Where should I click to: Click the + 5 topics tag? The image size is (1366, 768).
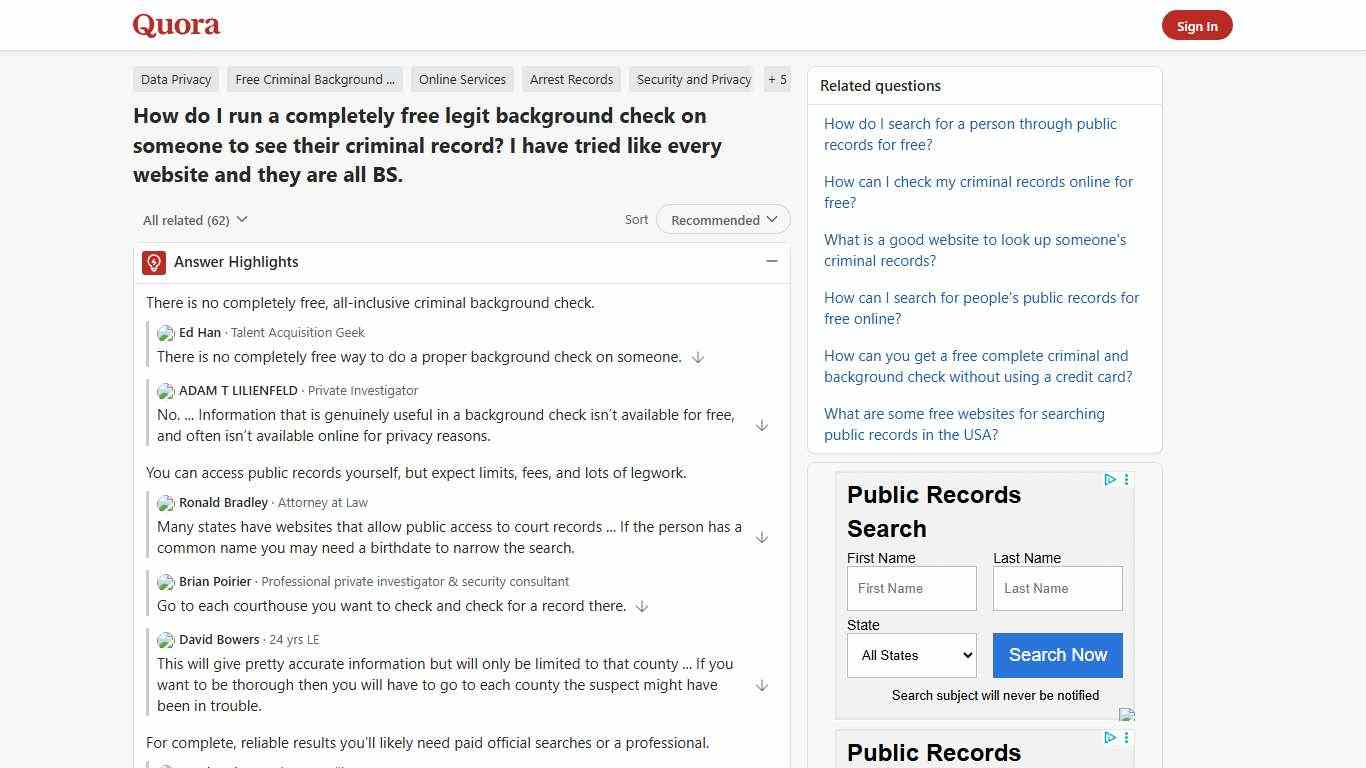pos(777,79)
